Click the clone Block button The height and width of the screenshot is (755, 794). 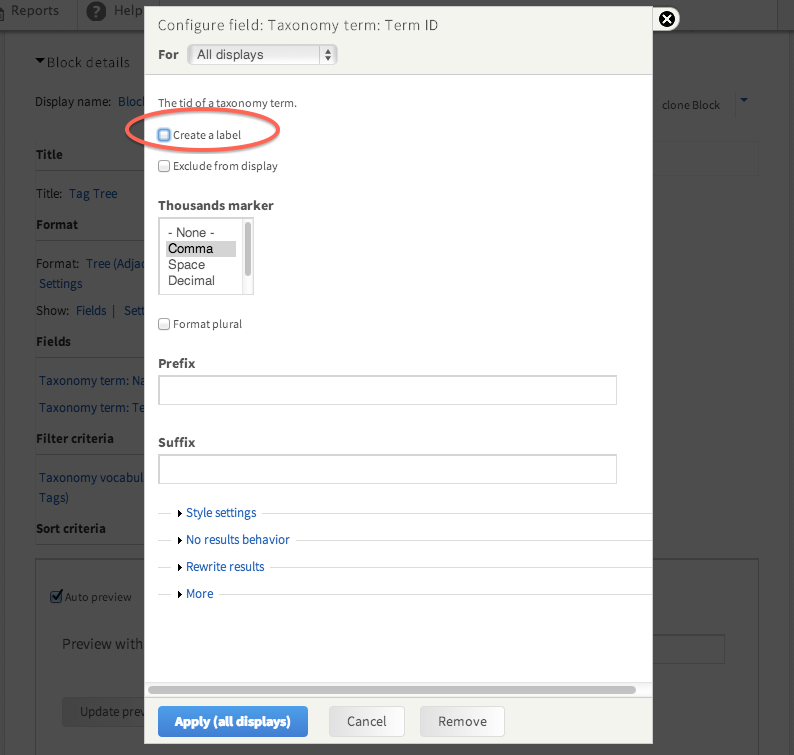pos(691,105)
